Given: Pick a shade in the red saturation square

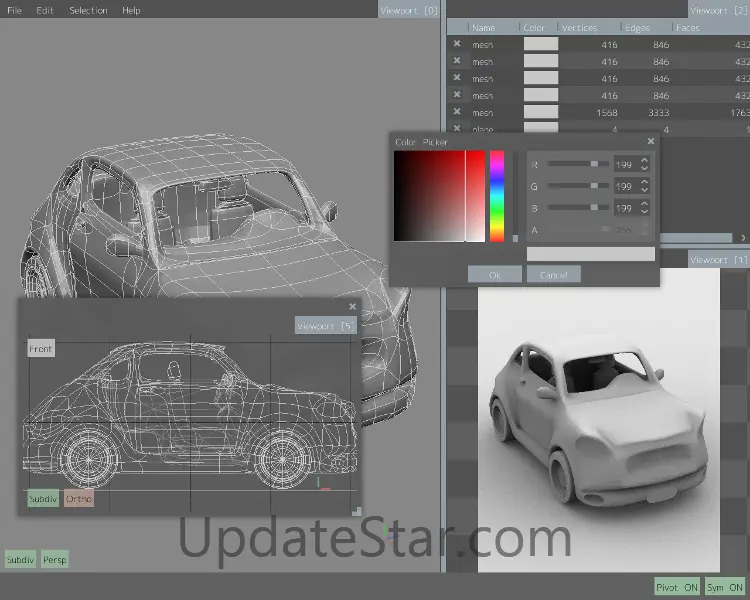Looking at the screenshot, I should [x=439, y=196].
